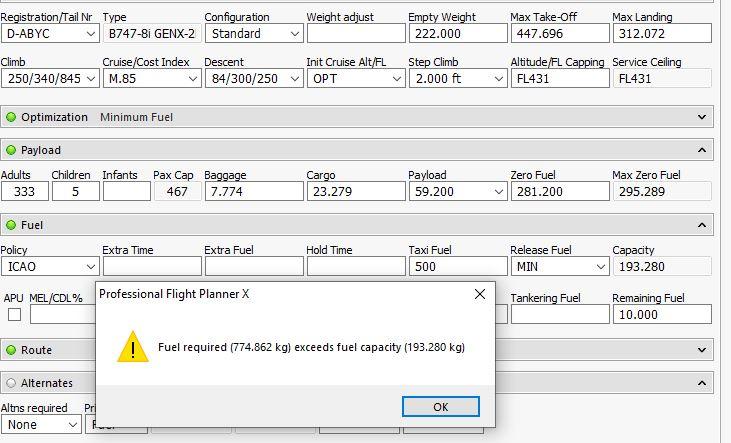Collapse the Fuel section using its chevron

(700, 226)
